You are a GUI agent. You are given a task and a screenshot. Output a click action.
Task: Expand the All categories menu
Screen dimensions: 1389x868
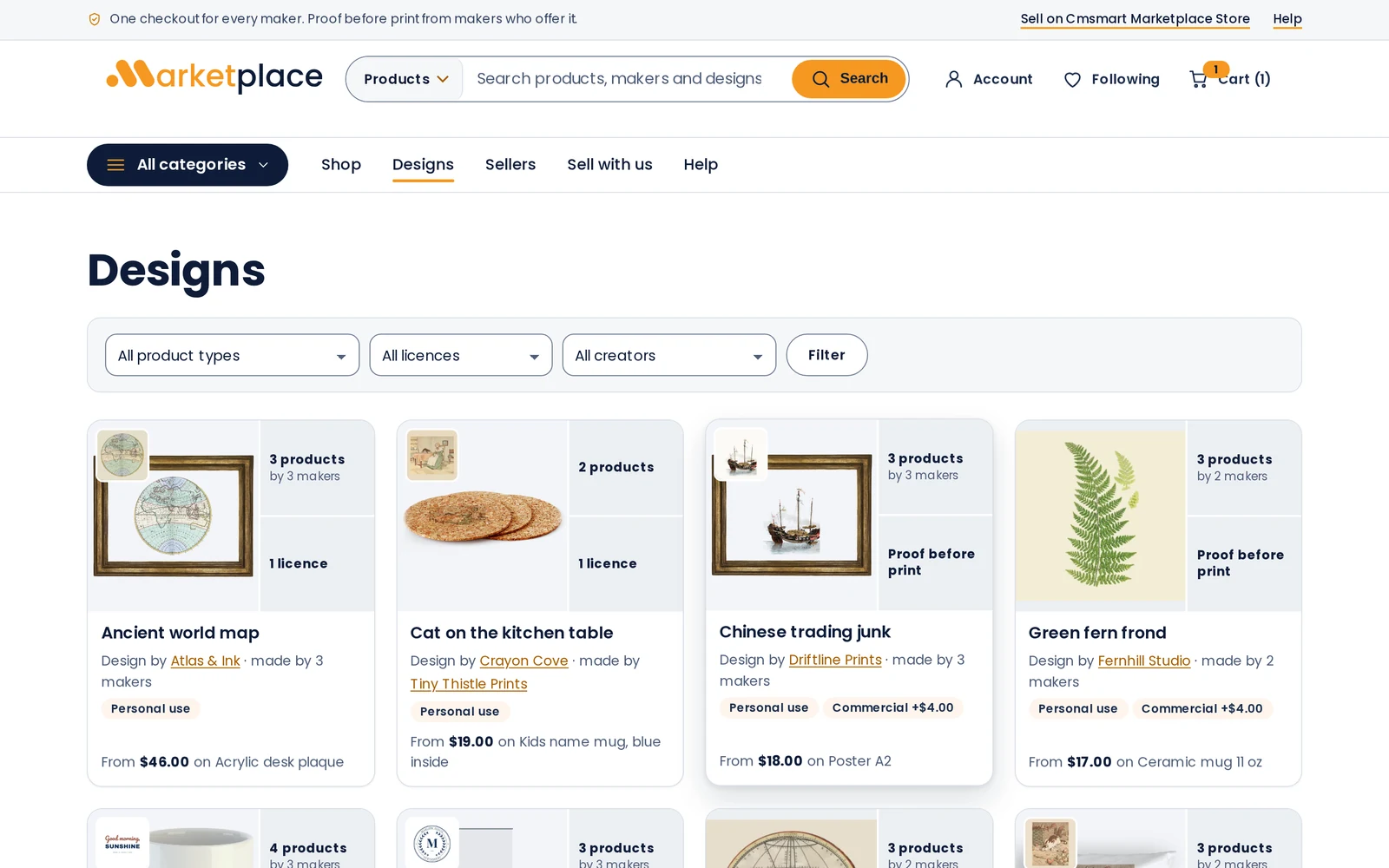[x=188, y=165]
